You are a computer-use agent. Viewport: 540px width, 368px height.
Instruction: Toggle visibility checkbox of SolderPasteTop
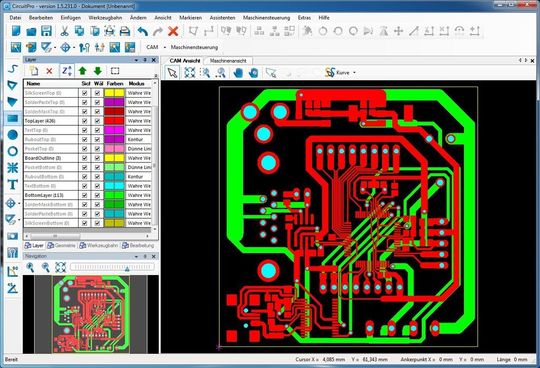[x=85, y=102]
